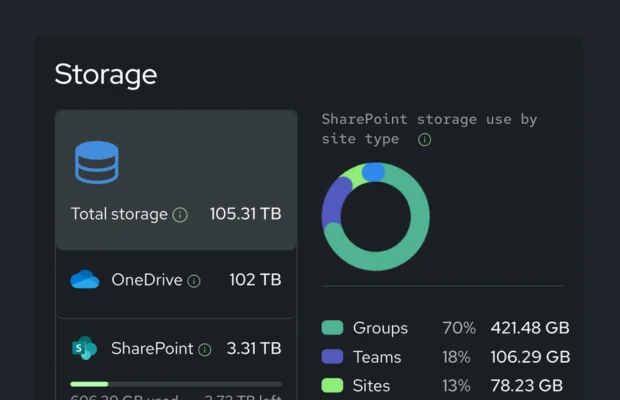Click the SharePoint logo icon
The height and width of the screenshot is (400, 620).
(x=84, y=348)
